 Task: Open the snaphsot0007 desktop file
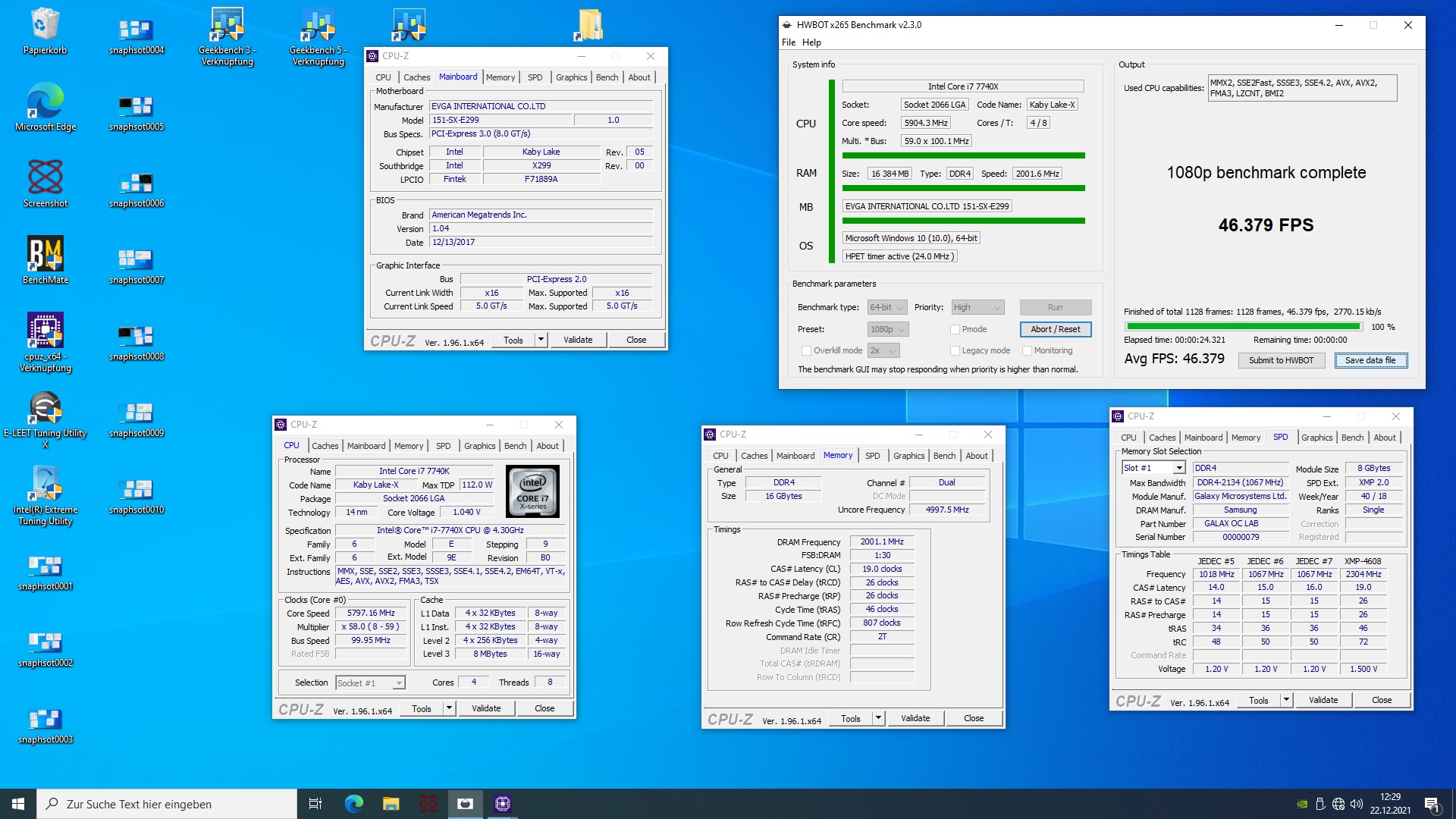(136, 266)
